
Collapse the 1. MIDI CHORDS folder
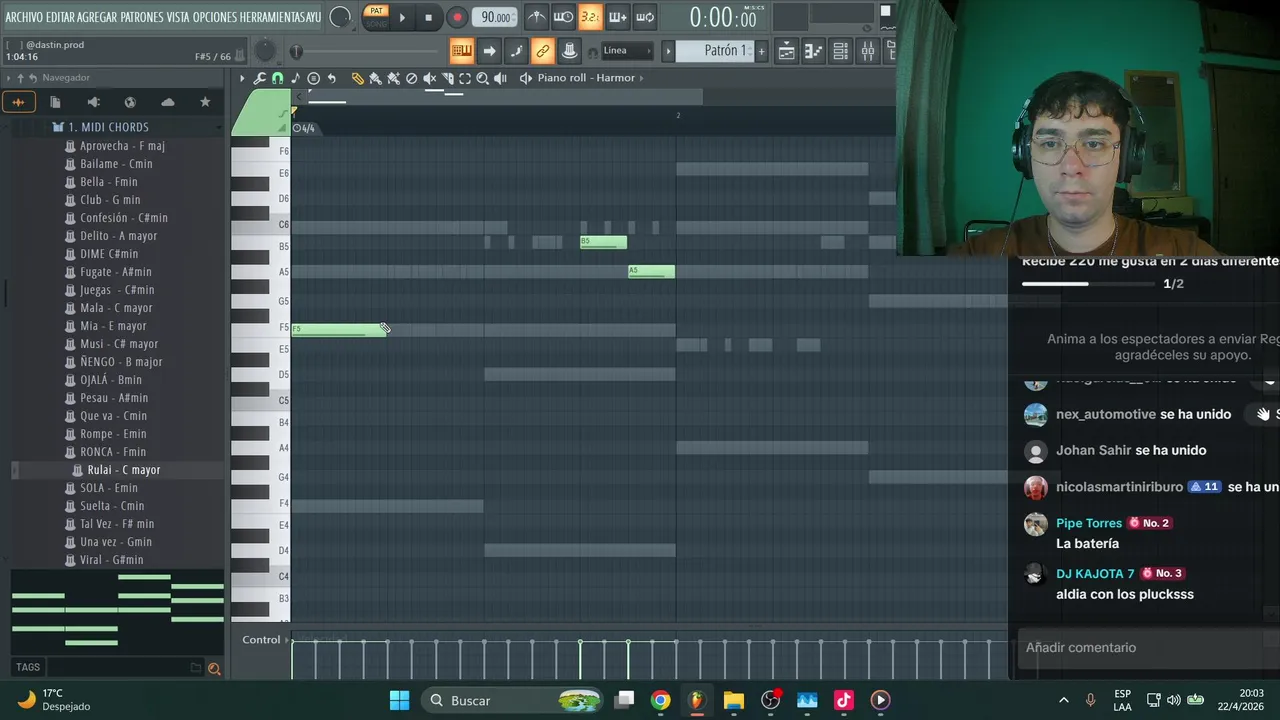(x=108, y=127)
